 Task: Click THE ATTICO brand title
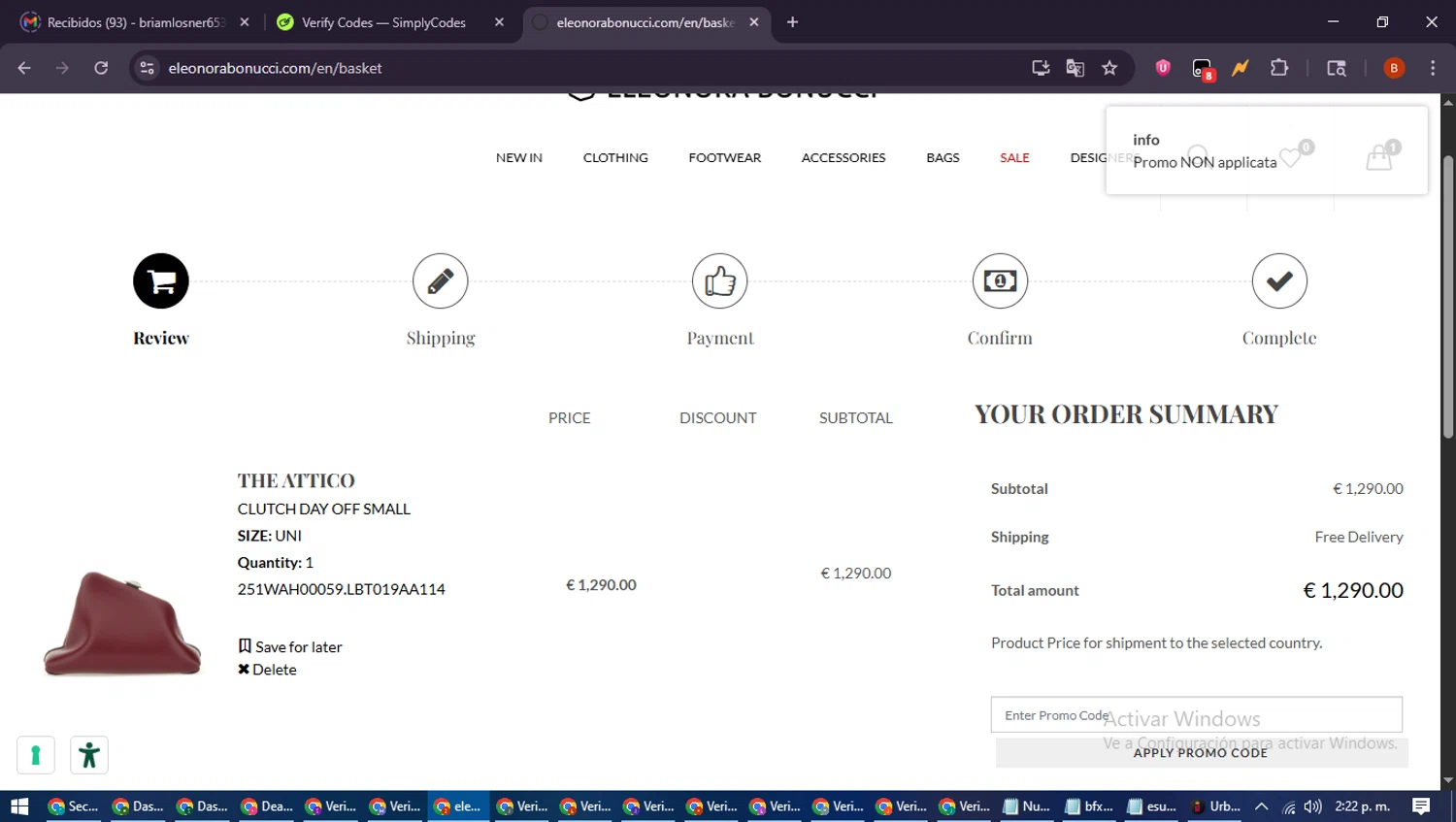tap(296, 480)
